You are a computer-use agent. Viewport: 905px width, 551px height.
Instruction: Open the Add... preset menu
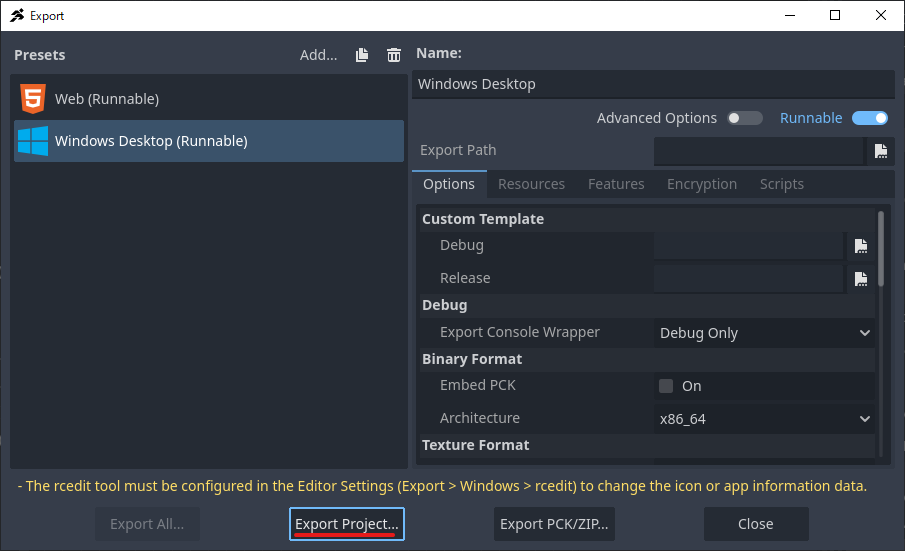click(x=318, y=55)
